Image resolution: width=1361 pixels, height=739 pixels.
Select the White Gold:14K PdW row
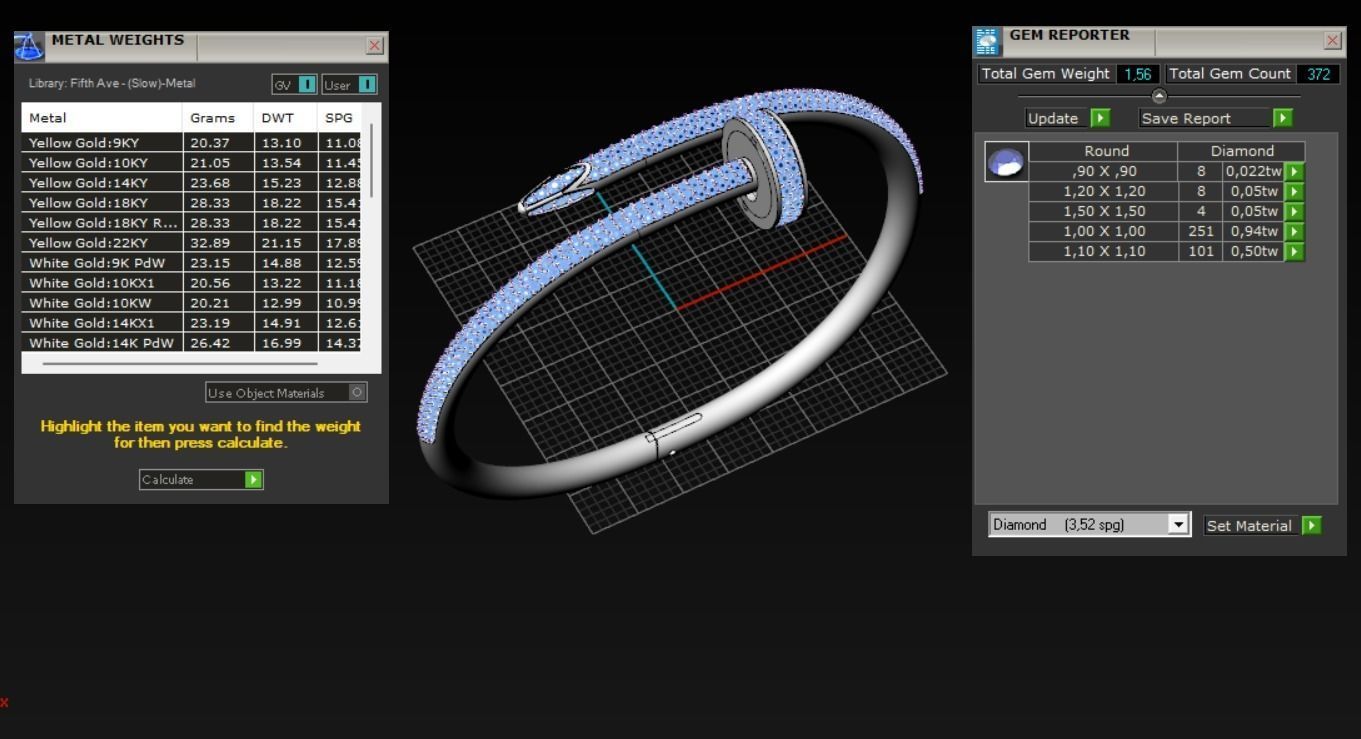coord(191,343)
